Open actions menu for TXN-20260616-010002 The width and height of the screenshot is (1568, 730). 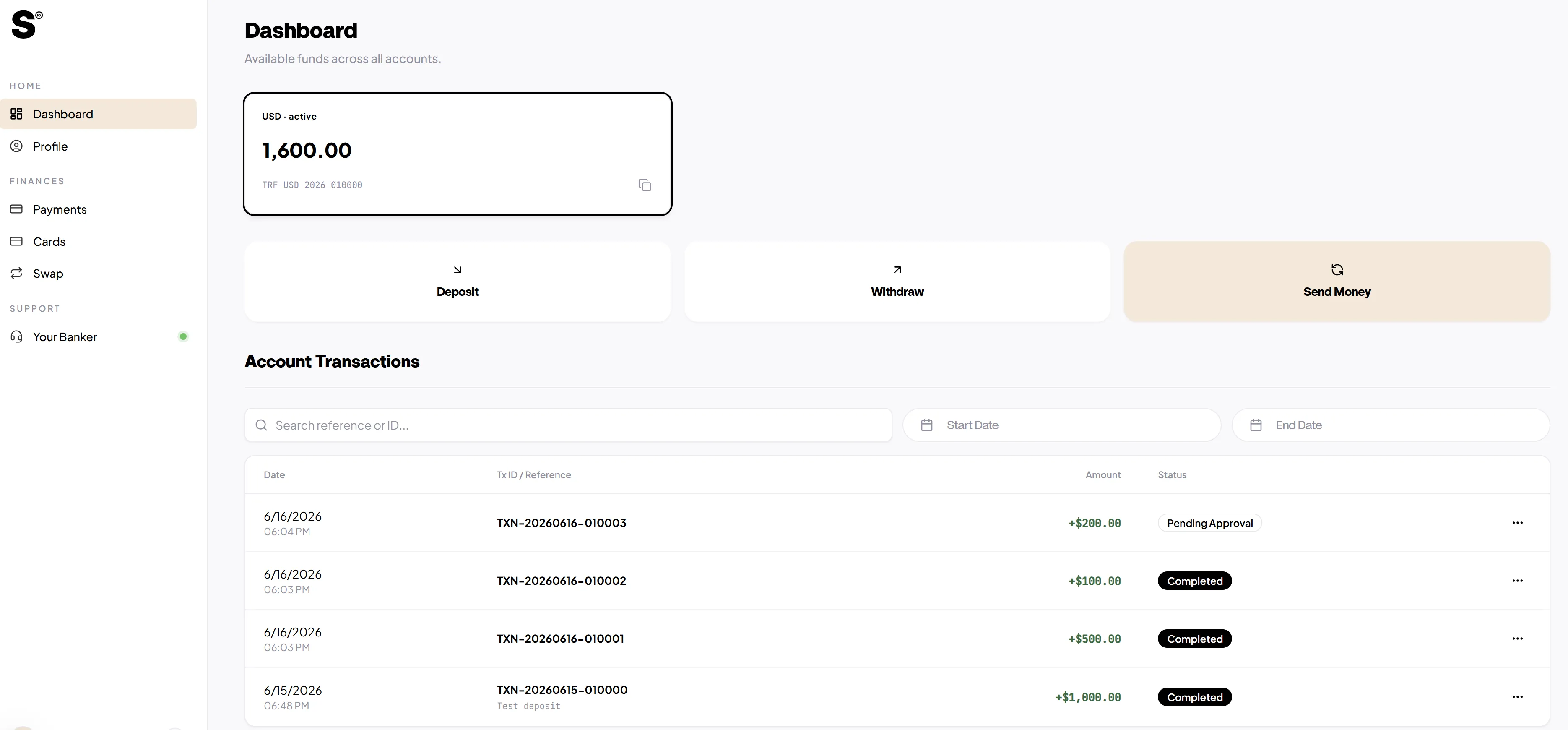[x=1518, y=581]
